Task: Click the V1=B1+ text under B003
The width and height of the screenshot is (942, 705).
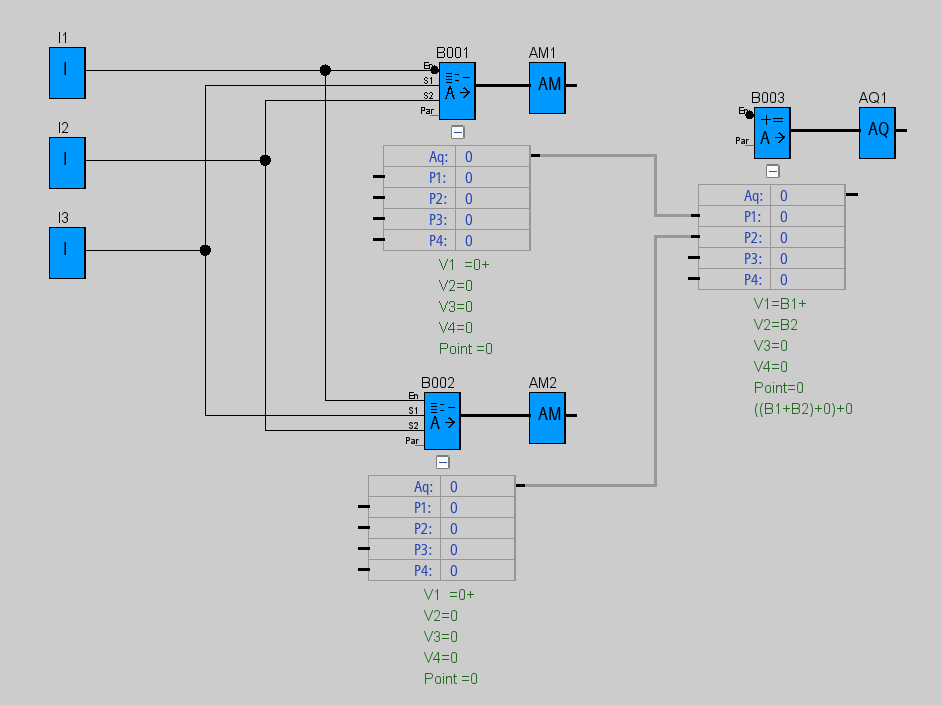Action: [780, 304]
